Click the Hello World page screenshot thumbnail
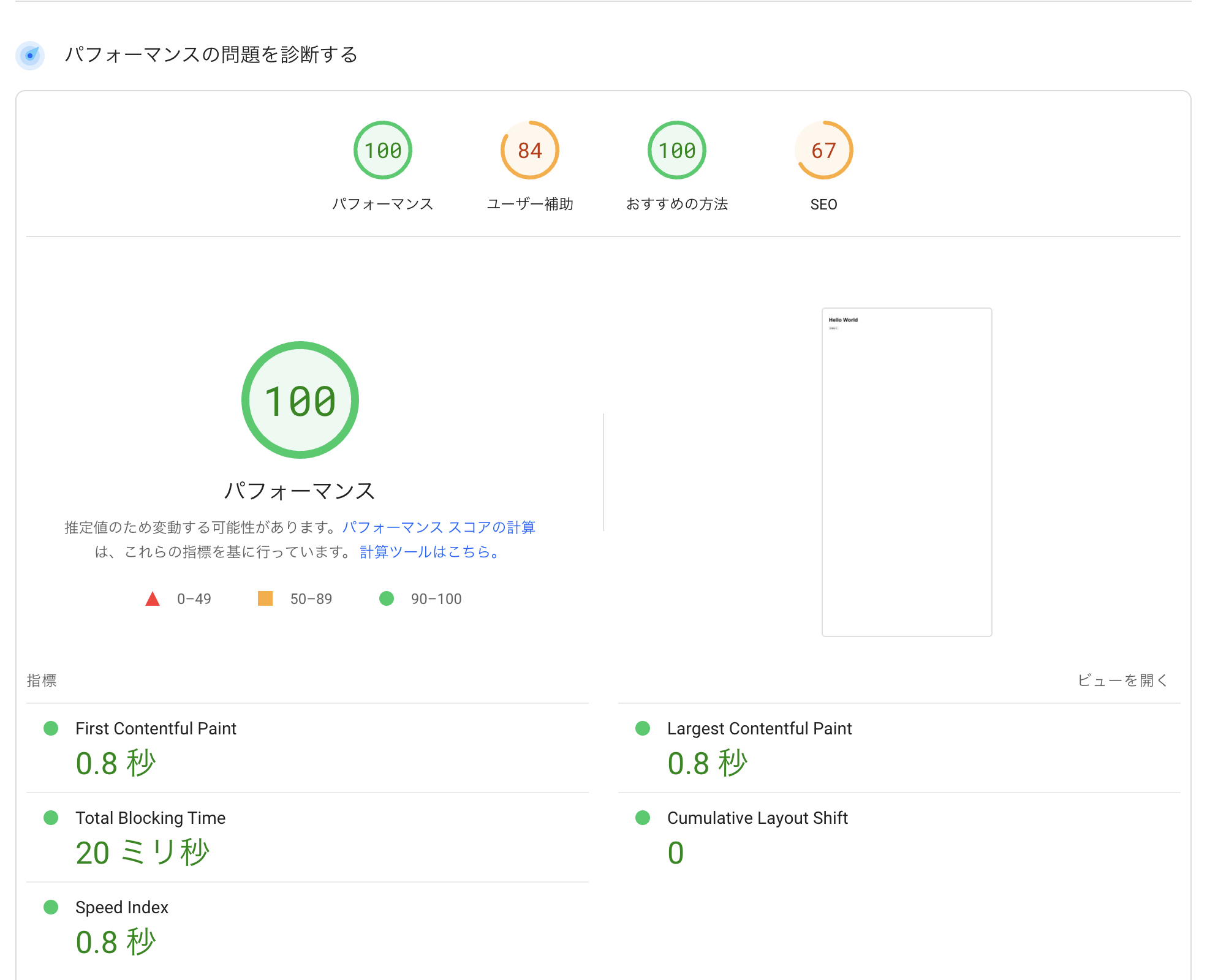Screen dimensions: 1218x980 pyautogui.click(x=907, y=472)
